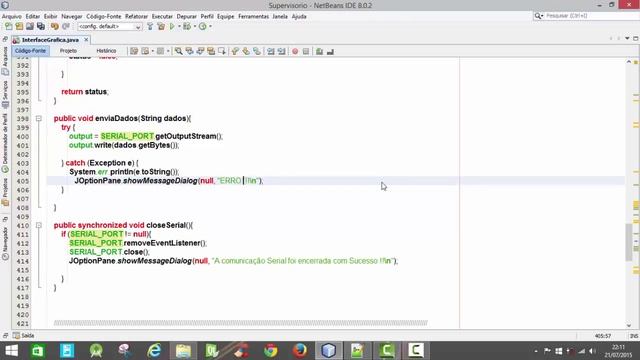
Task: Click the Find Next Occurrence icon
Action: pyautogui.click(x=200, y=51)
